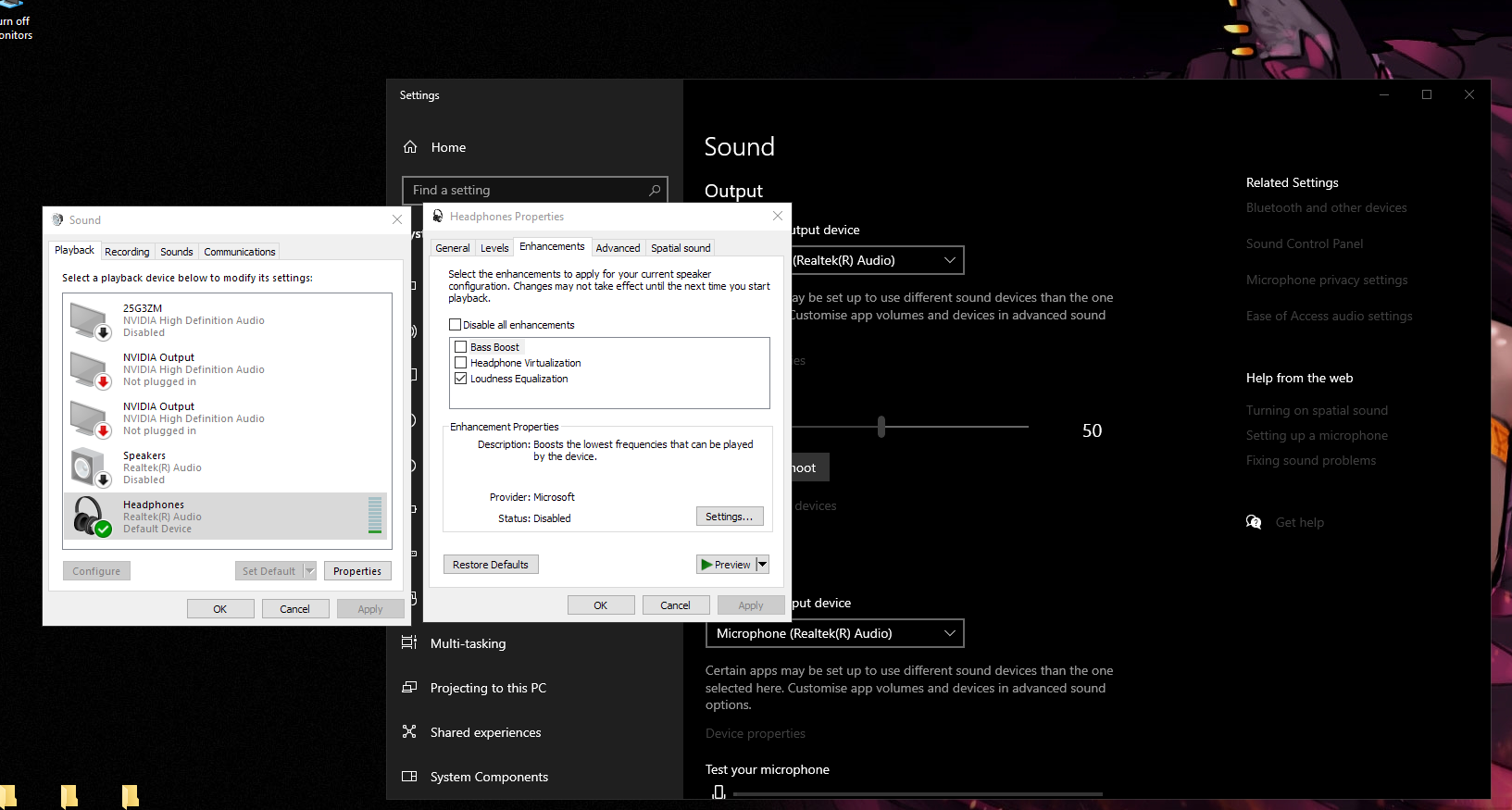Select the Speakers Realtek device icon
This screenshot has height=810, width=1512.
pos(91,467)
